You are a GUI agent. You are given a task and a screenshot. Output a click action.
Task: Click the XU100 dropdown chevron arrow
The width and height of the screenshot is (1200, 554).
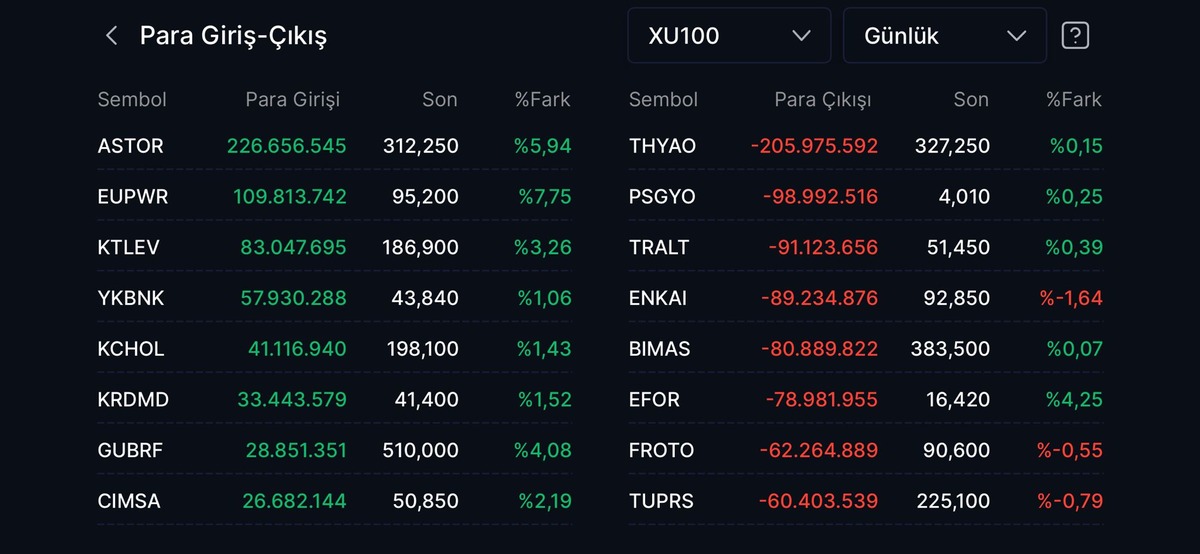(x=801, y=36)
